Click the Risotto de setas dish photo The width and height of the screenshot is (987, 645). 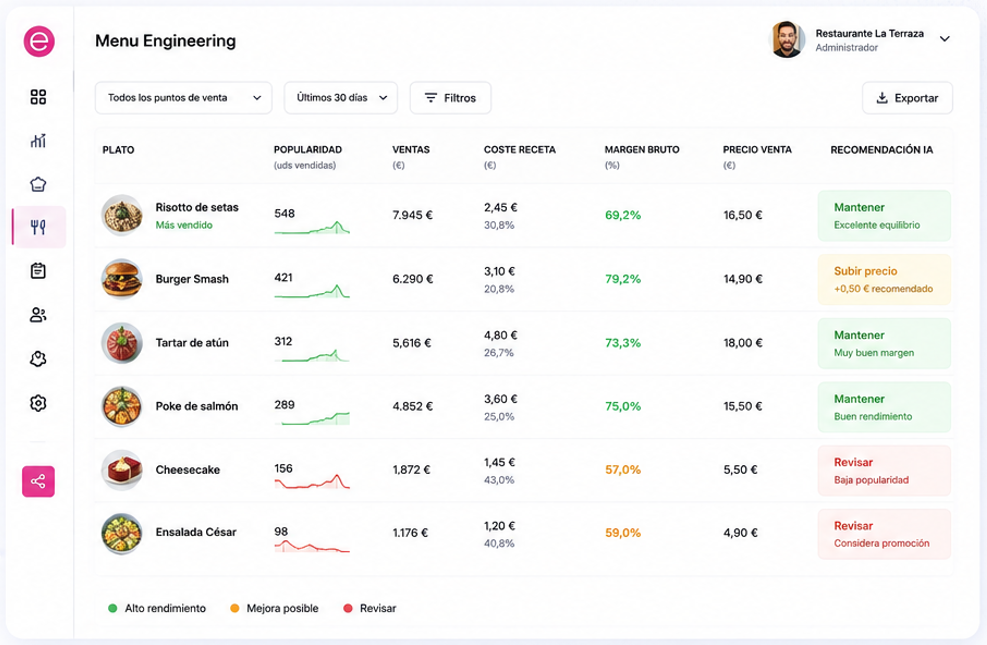coord(122,215)
